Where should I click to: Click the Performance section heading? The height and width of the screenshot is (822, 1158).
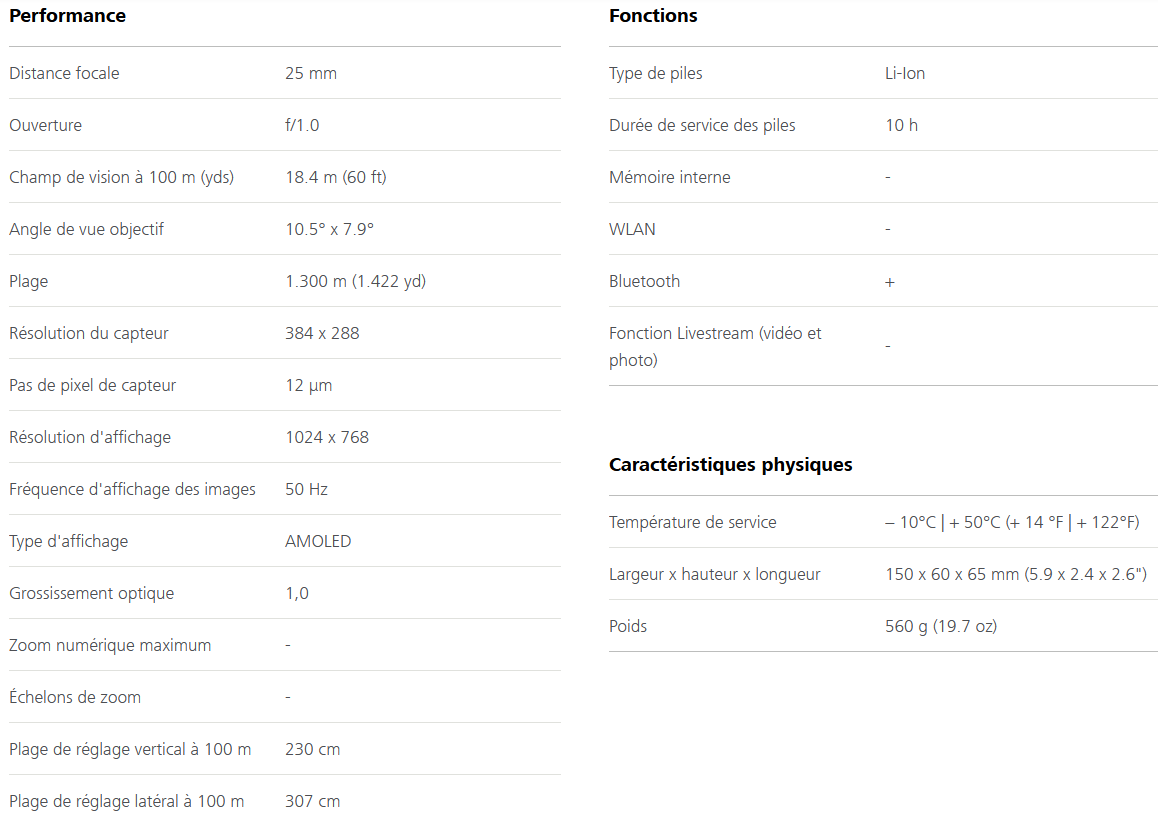pos(67,16)
